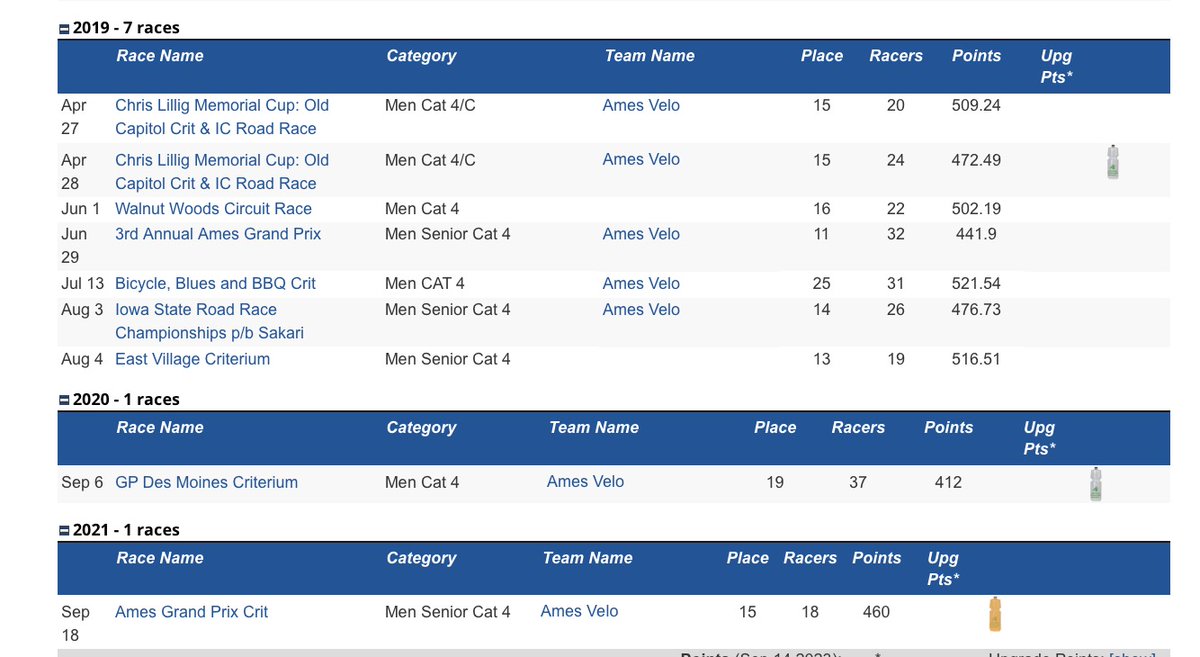This screenshot has height=657, width=1200.
Task: Open Ames Velo team link in Sep 6 row
Action: click(585, 481)
